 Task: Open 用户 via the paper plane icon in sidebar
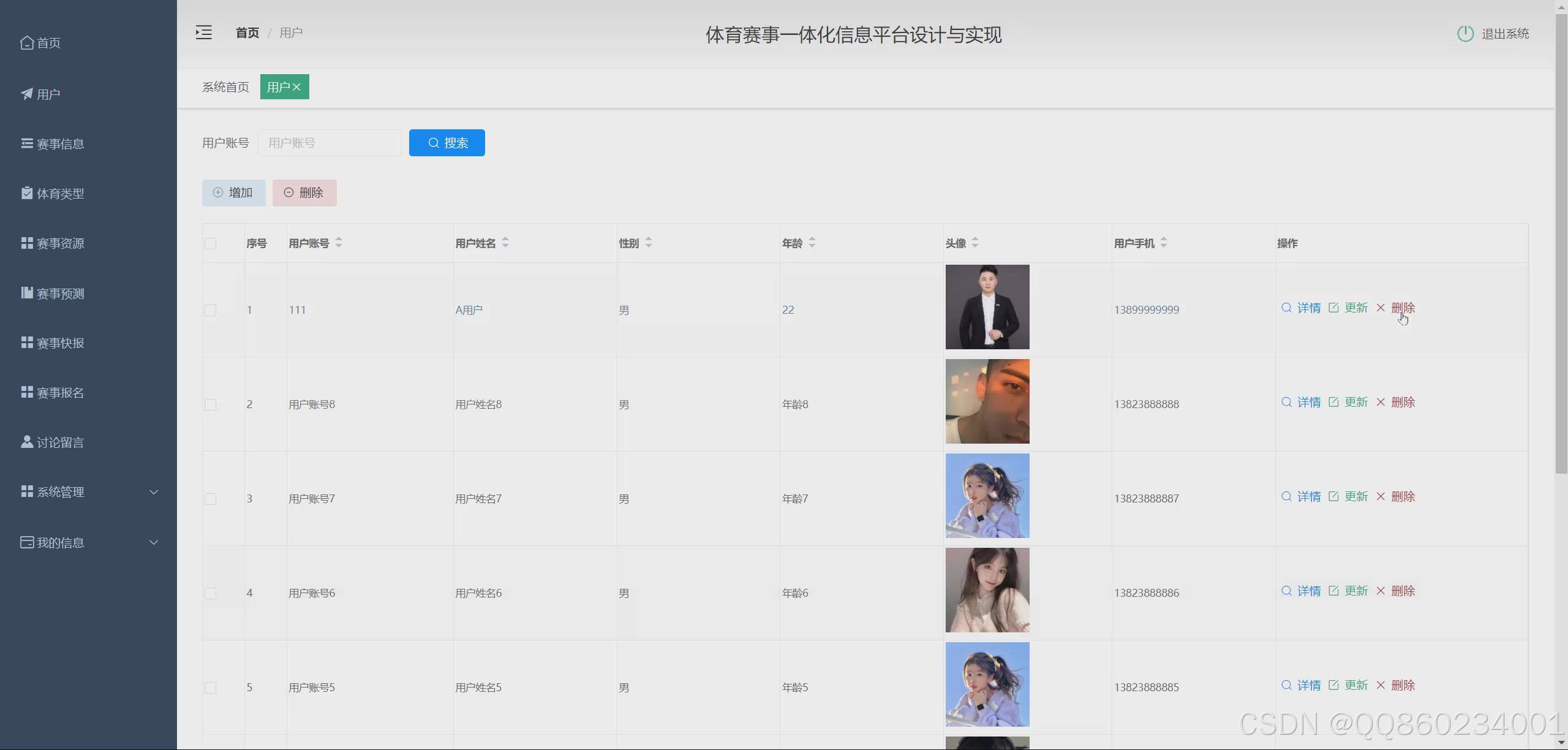click(27, 94)
